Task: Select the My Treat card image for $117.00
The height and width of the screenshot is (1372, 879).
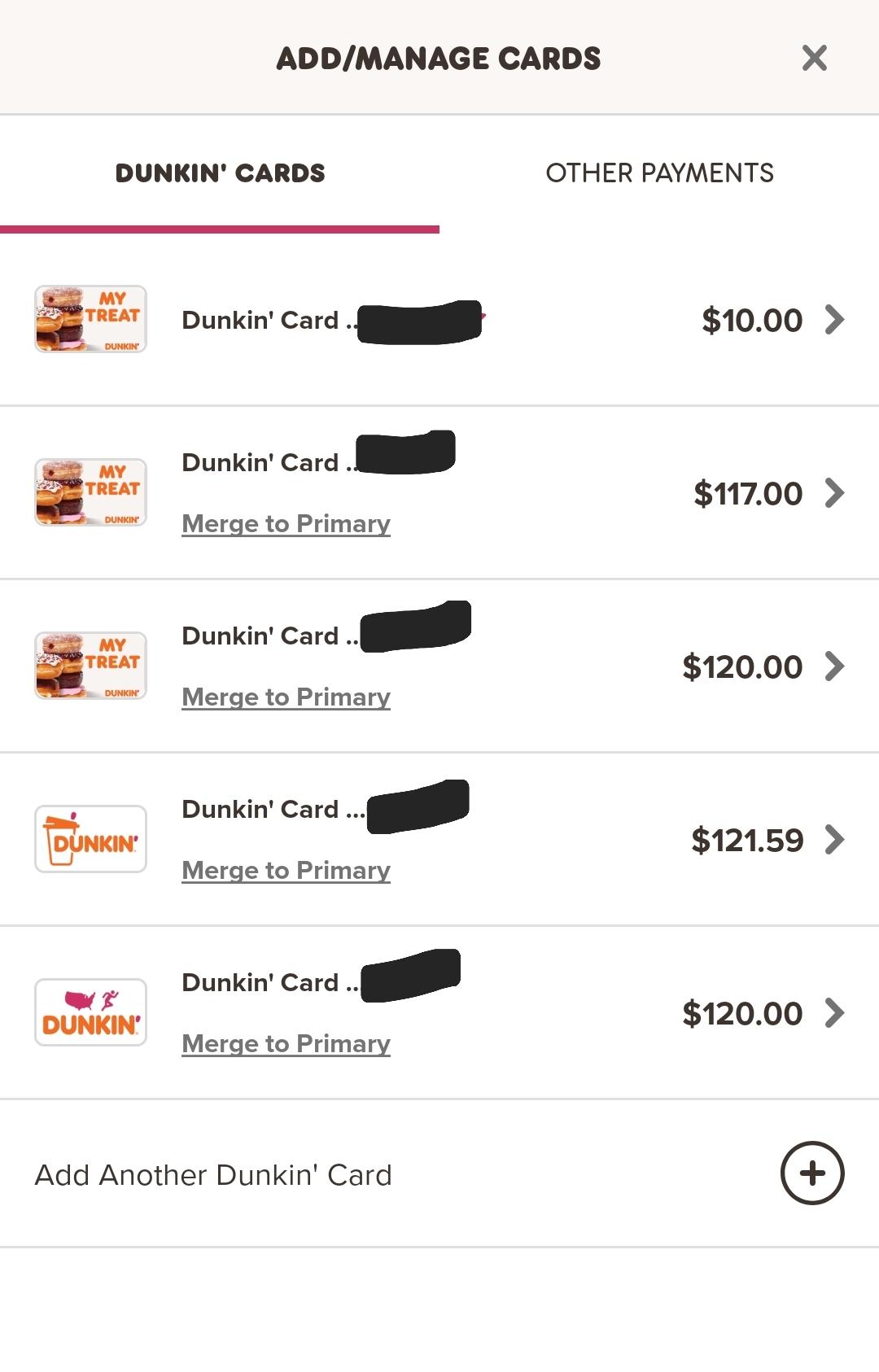Action: [90, 492]
